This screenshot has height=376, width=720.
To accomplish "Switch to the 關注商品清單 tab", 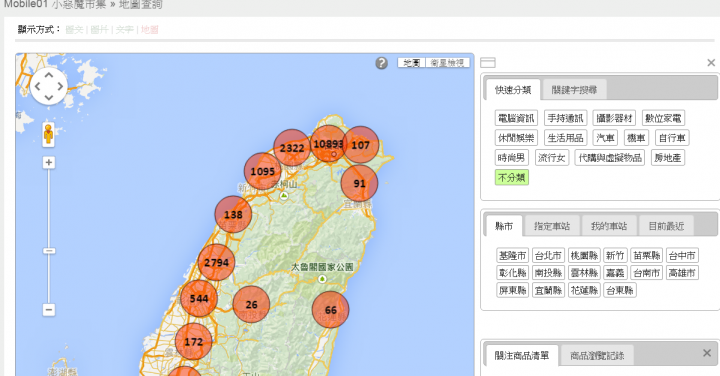I will [522, 356].
